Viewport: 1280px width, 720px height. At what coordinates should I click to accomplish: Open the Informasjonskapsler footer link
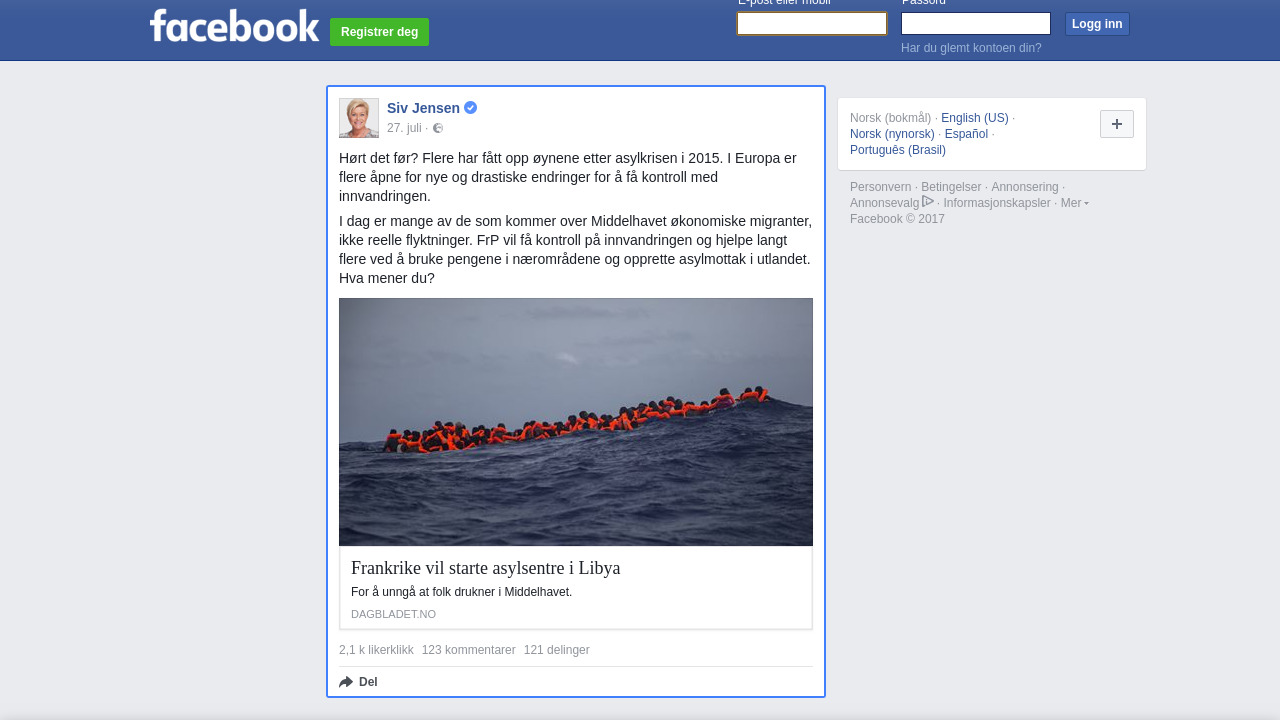coord(997,203)
